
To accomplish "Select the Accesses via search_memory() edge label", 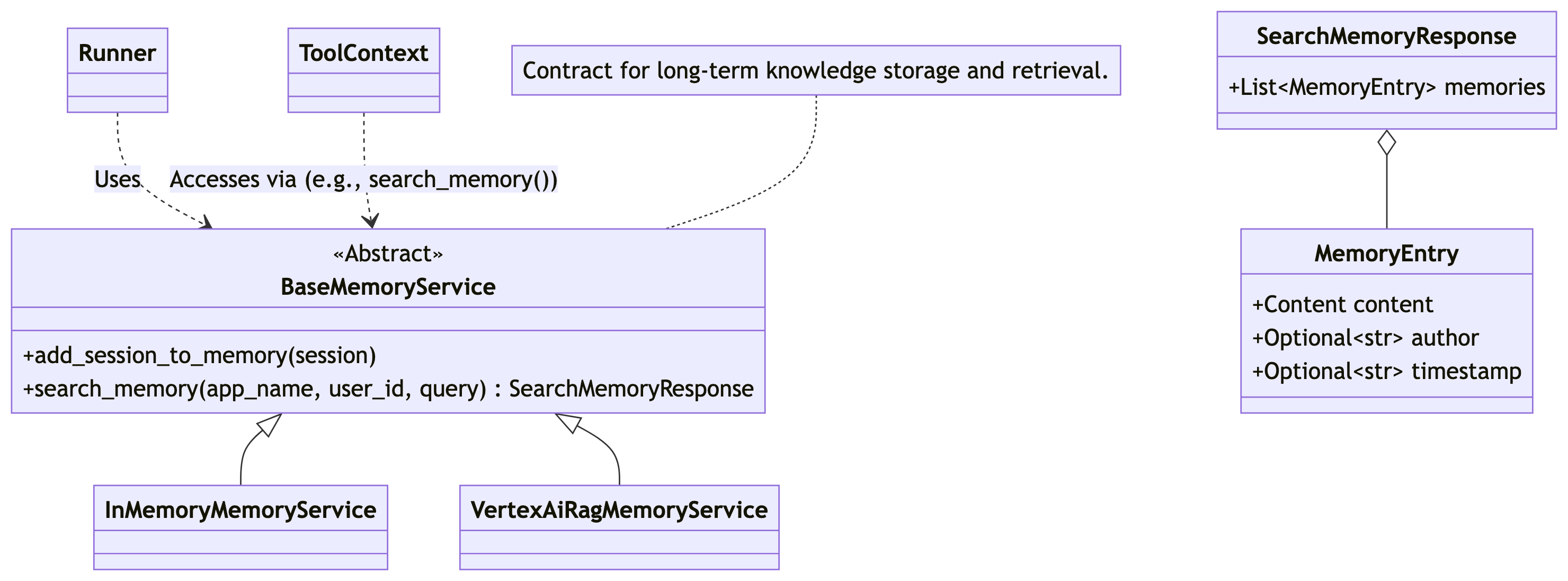I will tap(363, 179).
